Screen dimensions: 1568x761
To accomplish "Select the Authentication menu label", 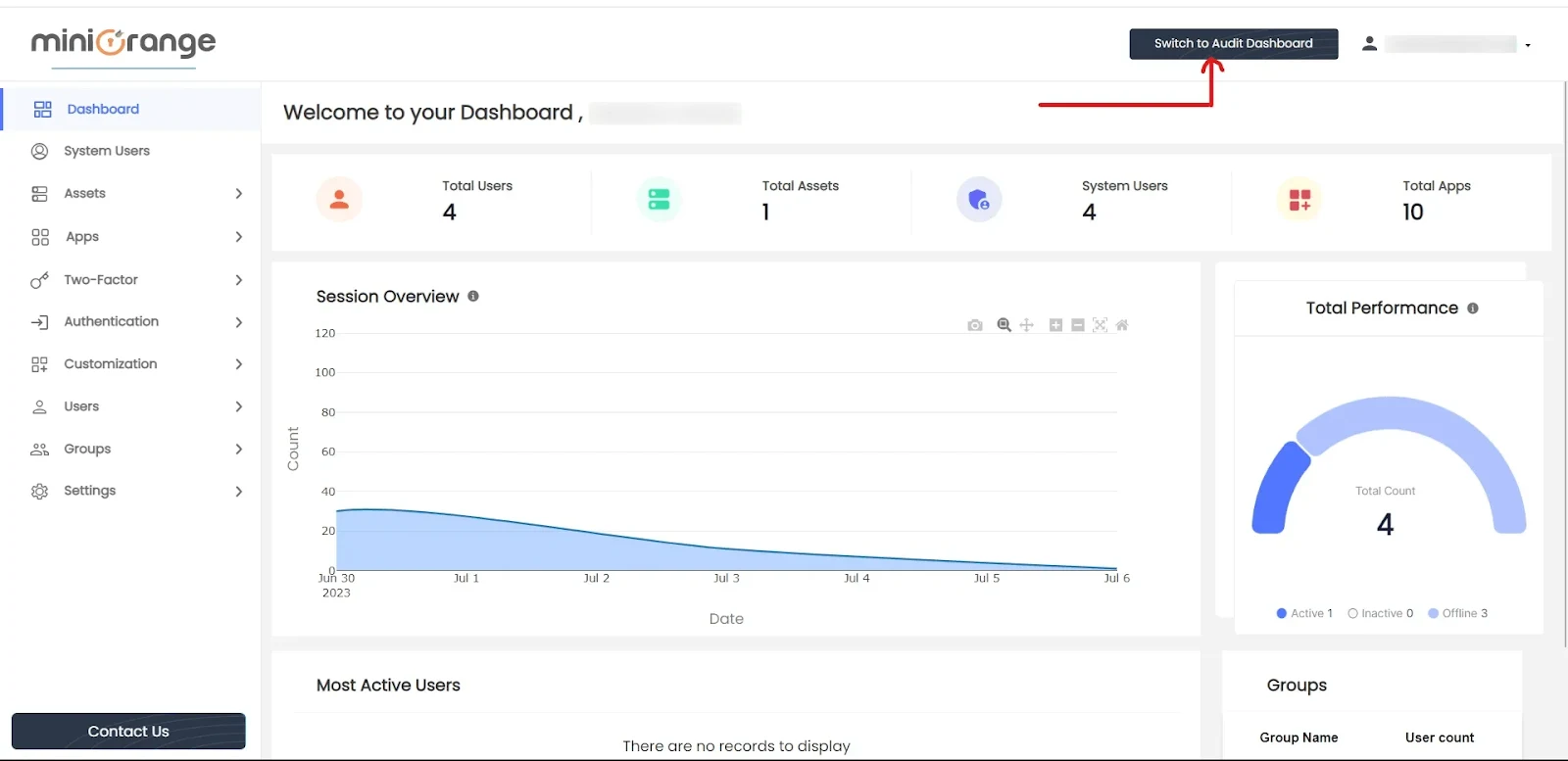I will 111,322.
